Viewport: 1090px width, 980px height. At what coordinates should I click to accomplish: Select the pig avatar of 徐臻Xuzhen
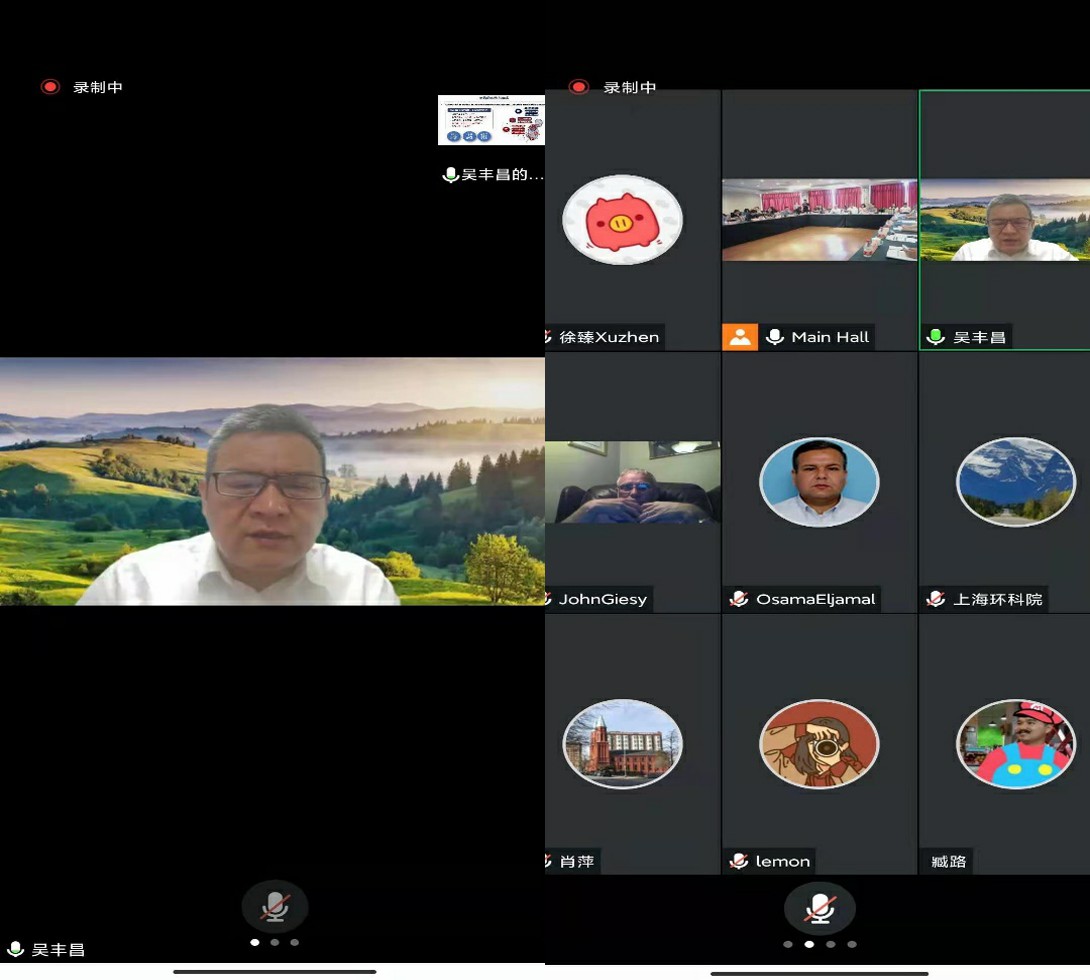click(x=622, y=220)
